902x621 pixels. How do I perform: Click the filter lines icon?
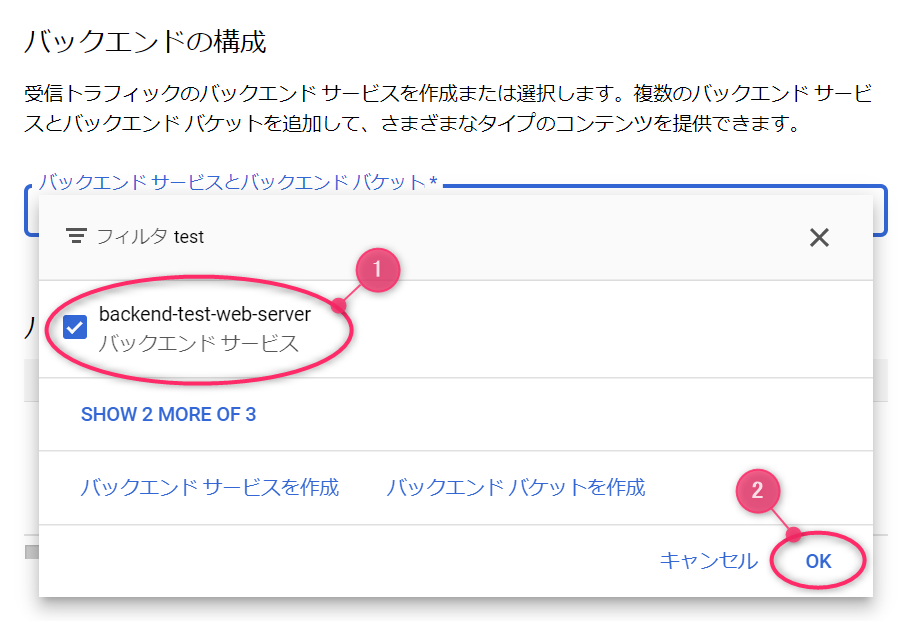point(76,236)
